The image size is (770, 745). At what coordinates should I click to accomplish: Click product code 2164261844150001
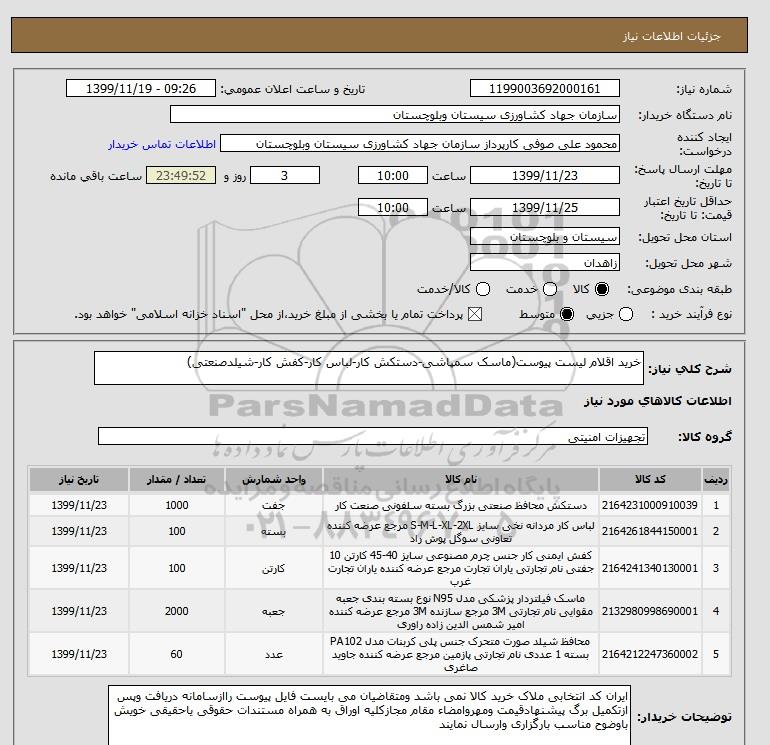[x=650, y=531]
